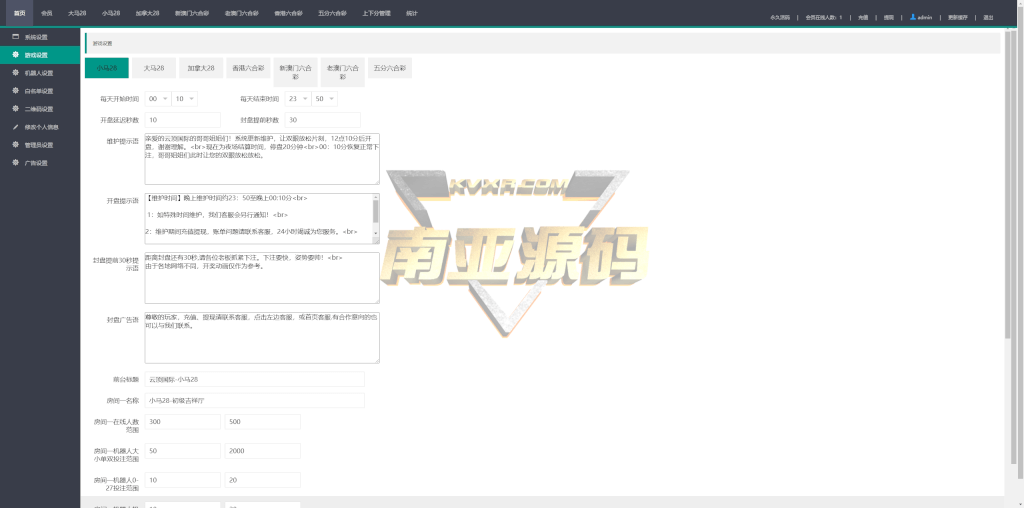
Task: Open 上下分管理 in the top navigation
Action: pos(376,13)
